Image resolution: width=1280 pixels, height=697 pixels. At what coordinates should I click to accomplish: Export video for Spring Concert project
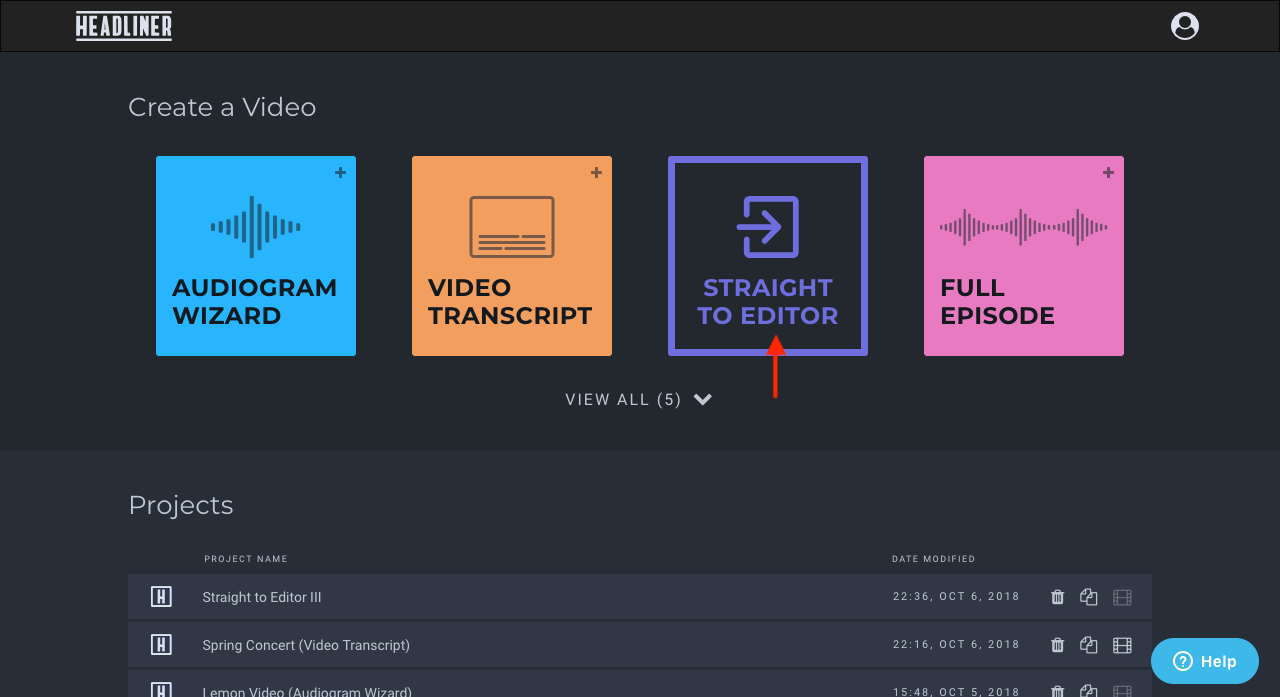coord(1122,644)
